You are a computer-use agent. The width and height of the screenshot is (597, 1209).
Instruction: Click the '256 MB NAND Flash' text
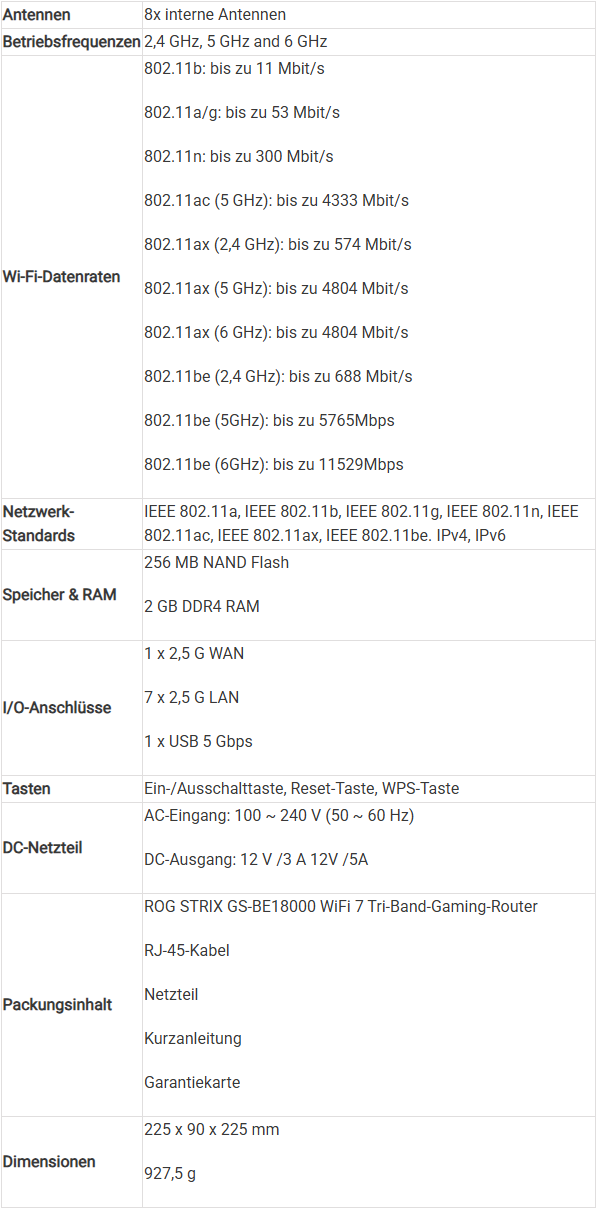[217, 562]
